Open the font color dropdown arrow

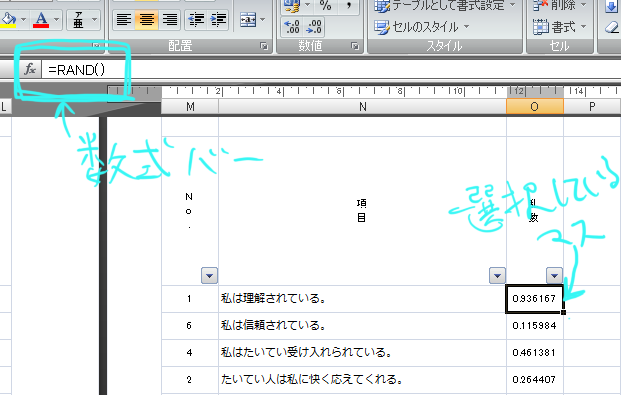pyautogui.click(x=56, y=19)
